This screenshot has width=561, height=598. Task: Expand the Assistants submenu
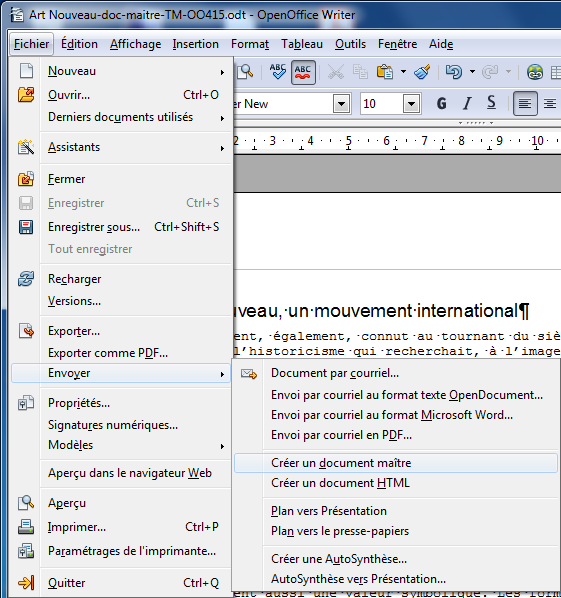tap(121, 147)
